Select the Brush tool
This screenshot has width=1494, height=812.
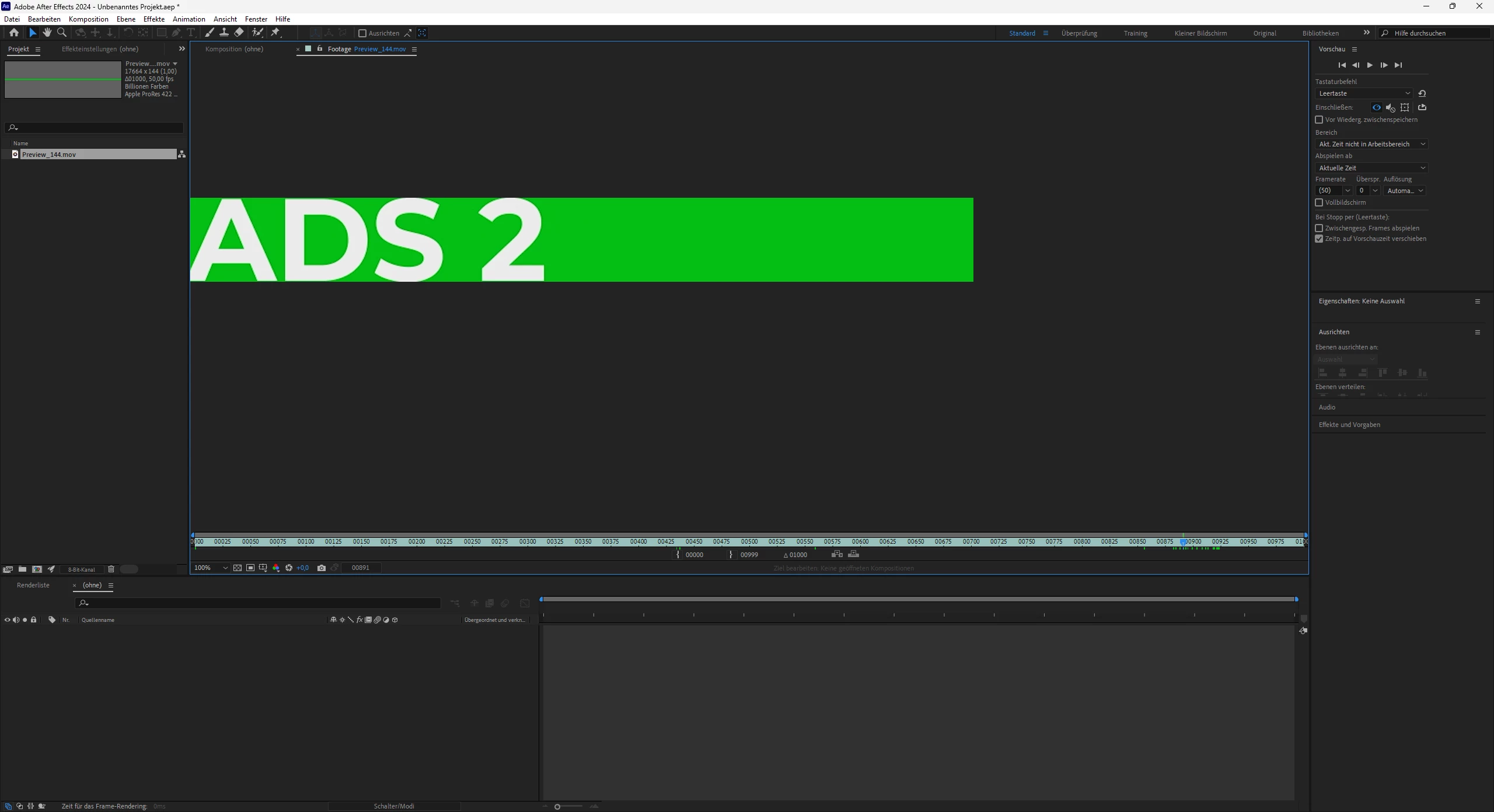[210, 33]
